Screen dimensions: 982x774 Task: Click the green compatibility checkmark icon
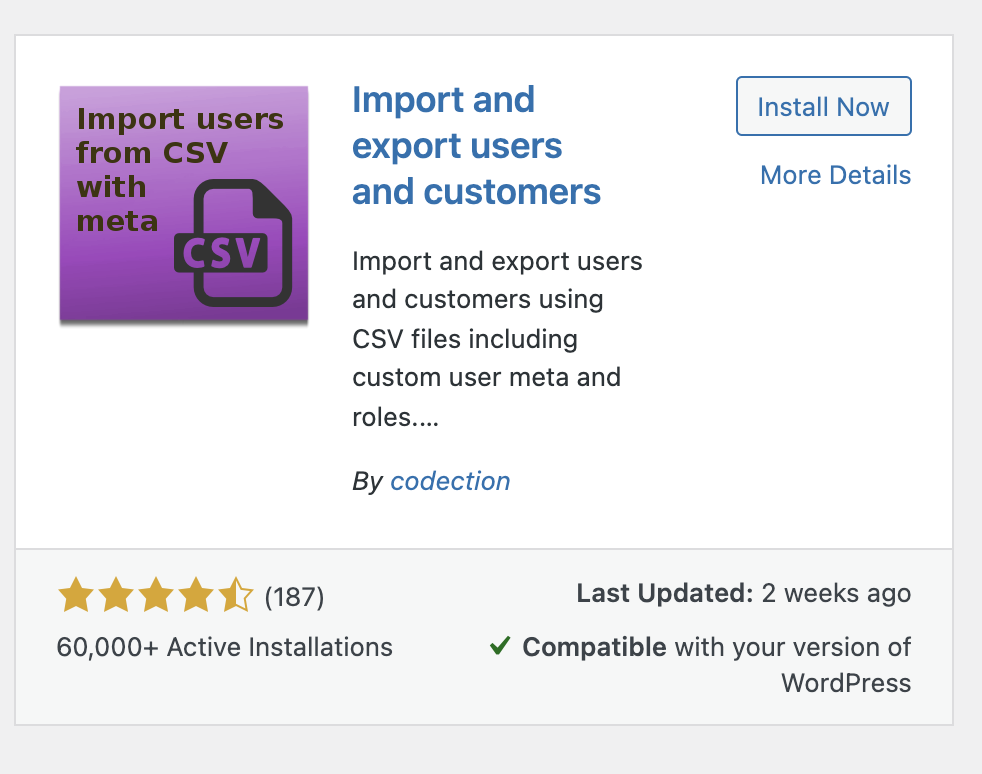[x=500, y=645]
